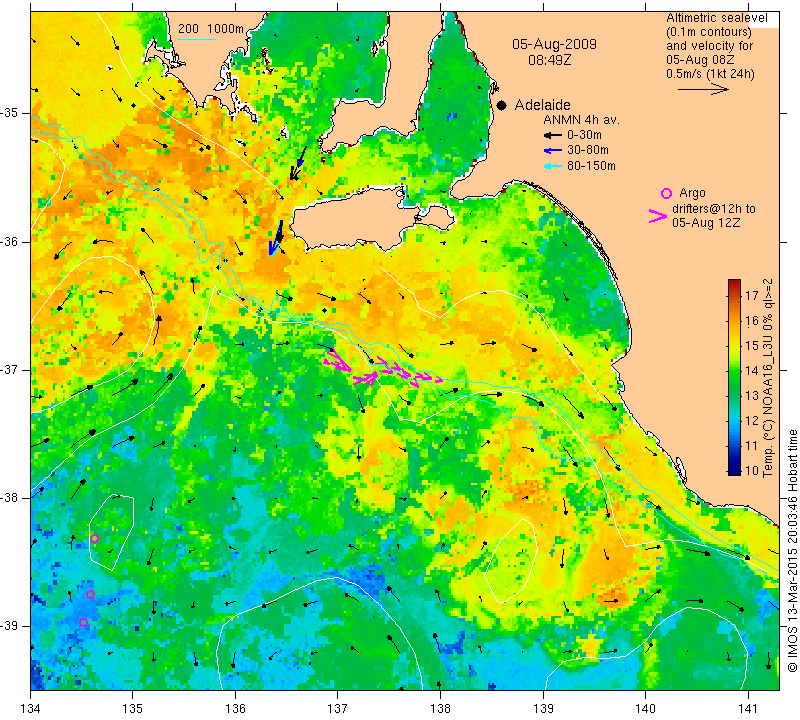The height and width of the screenshot is (720, 800).
Task: Click the 140 longitude axis label
Action: (x=645, y=708)
